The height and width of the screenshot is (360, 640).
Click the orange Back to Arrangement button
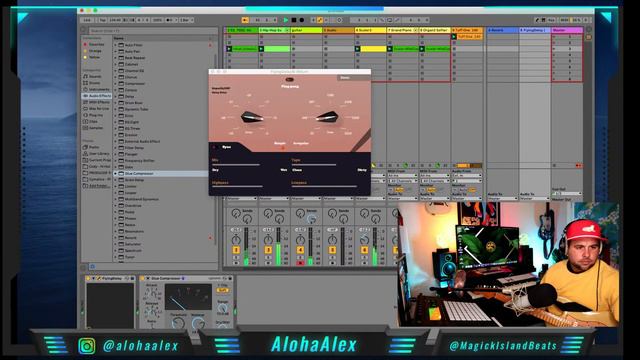tap(245, 20)
